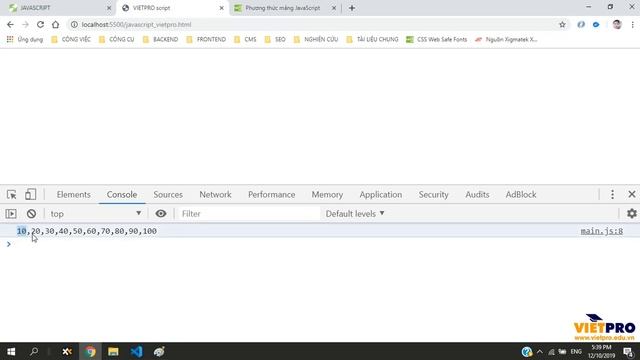Expand the Default levels dropdown
Screen dimensions: 640x360
355,213
